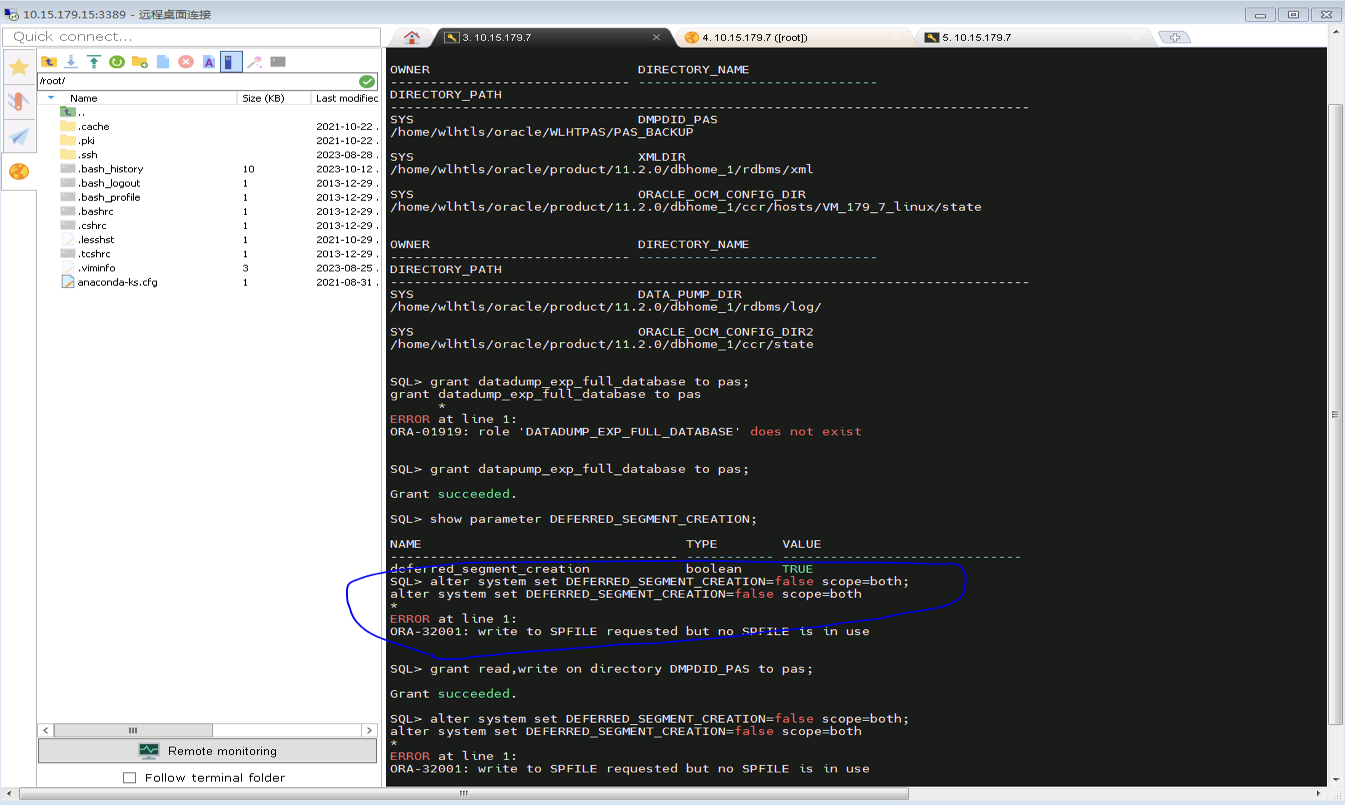Click the download selected files icon
Screen dimensions: 1345x805
71,62
